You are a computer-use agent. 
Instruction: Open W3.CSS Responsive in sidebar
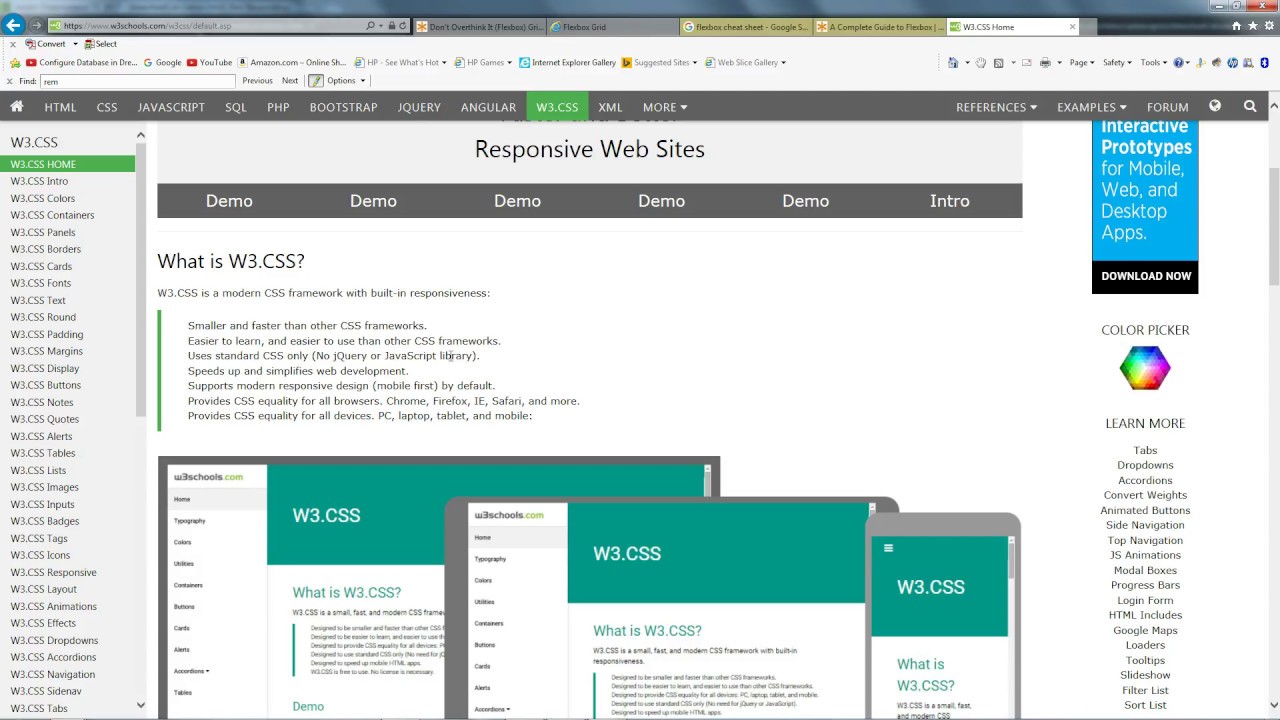[53, 572]
